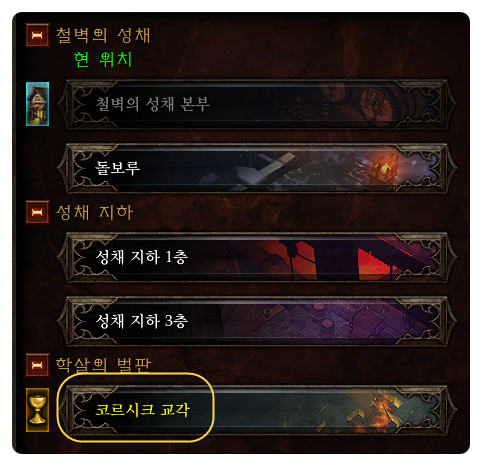Choose the 성채 지하 1층 waypoint
Screen dimensions: 482x466
point(257,257)
